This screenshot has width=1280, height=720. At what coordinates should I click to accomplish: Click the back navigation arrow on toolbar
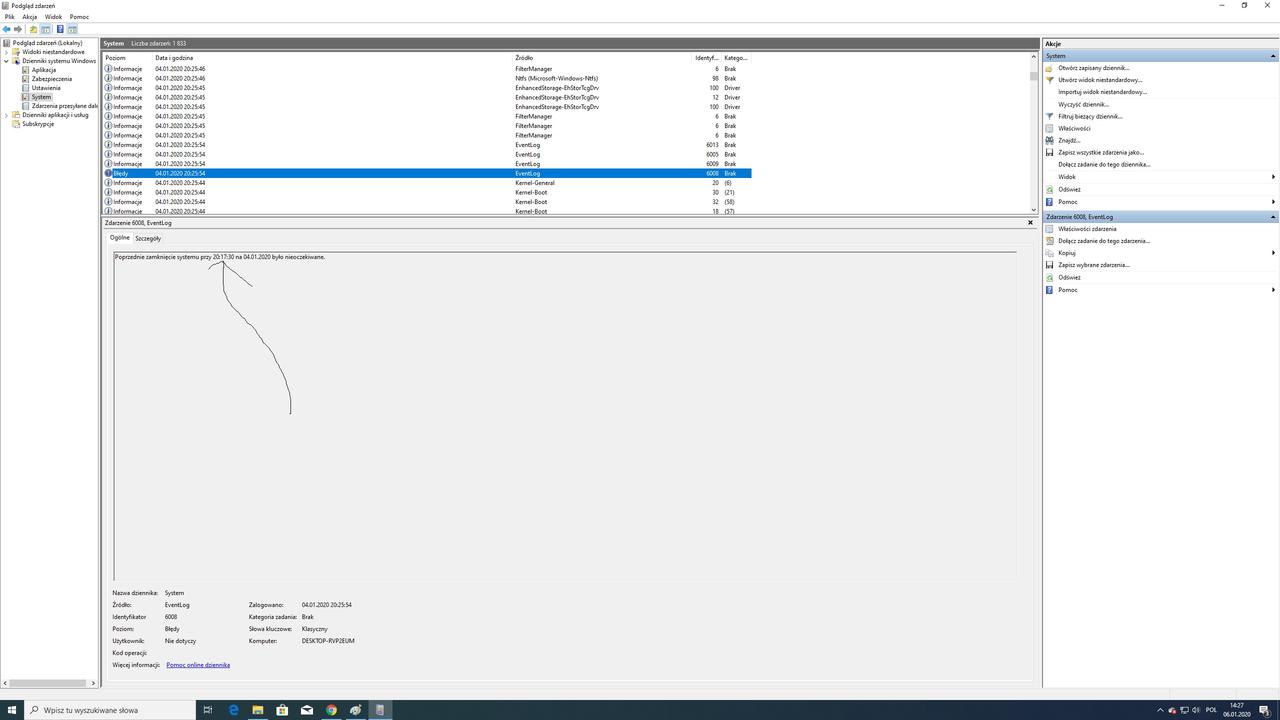[6, 29]
